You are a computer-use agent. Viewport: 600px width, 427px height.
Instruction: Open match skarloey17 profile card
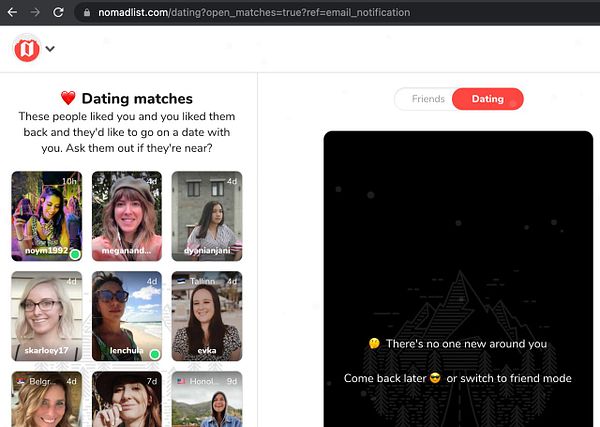[47, 316]
